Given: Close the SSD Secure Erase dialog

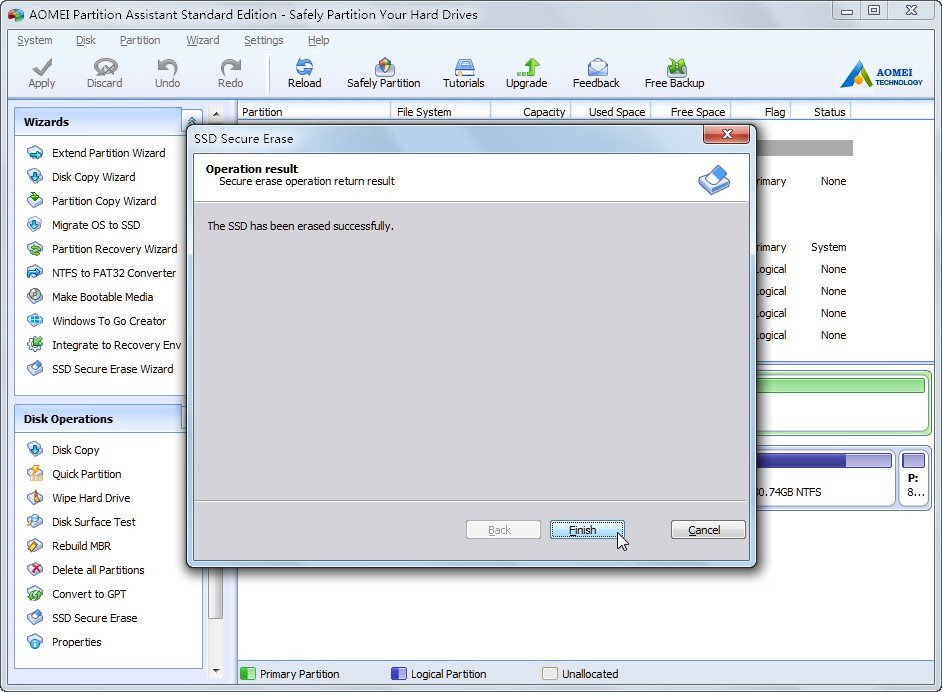Looking at the screenshot, I should [x=726, y=134].
